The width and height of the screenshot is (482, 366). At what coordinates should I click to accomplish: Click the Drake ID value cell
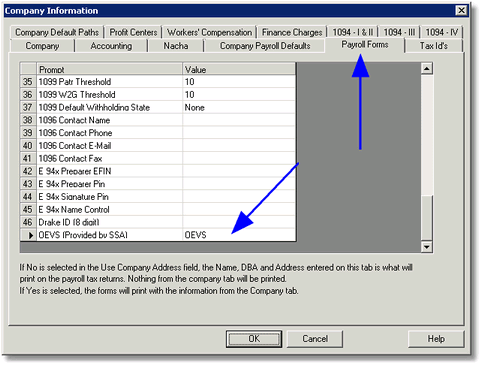tap(239, 222)
